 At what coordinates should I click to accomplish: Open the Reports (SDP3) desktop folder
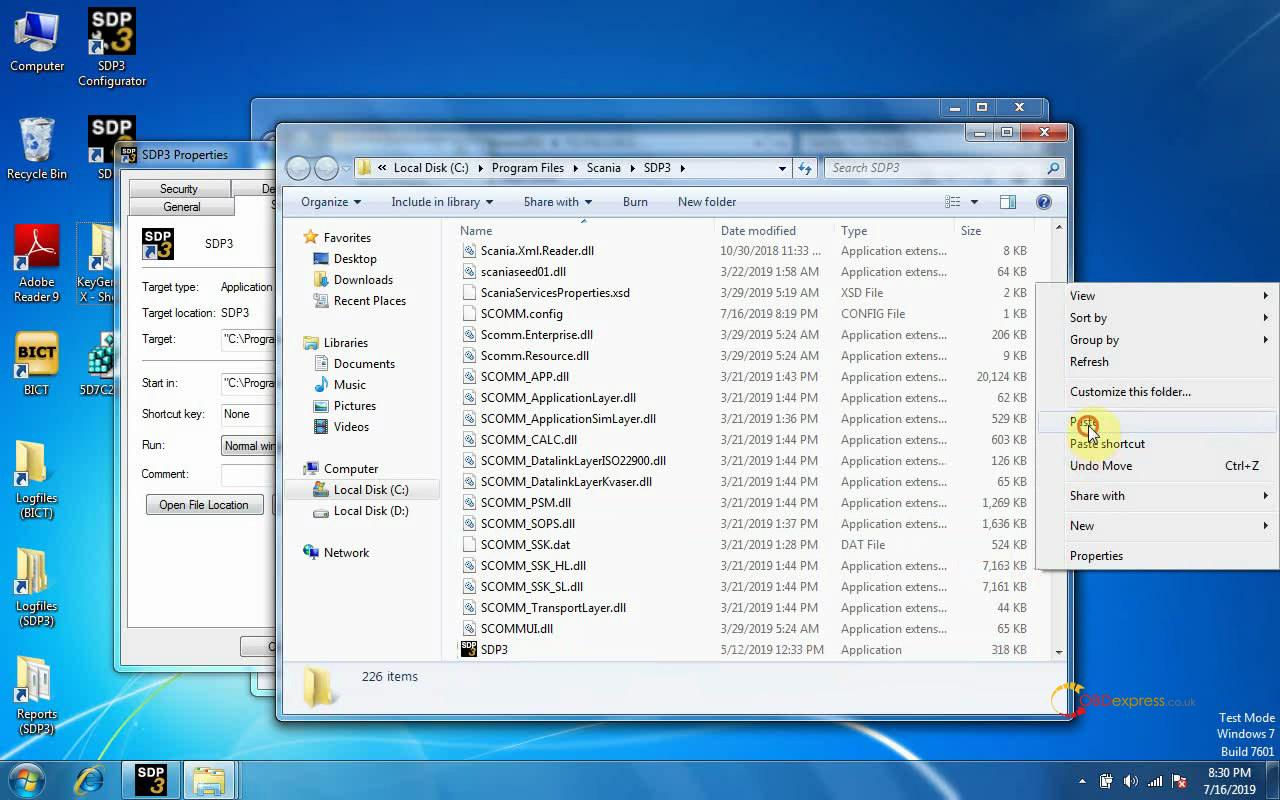click(37, 695)
